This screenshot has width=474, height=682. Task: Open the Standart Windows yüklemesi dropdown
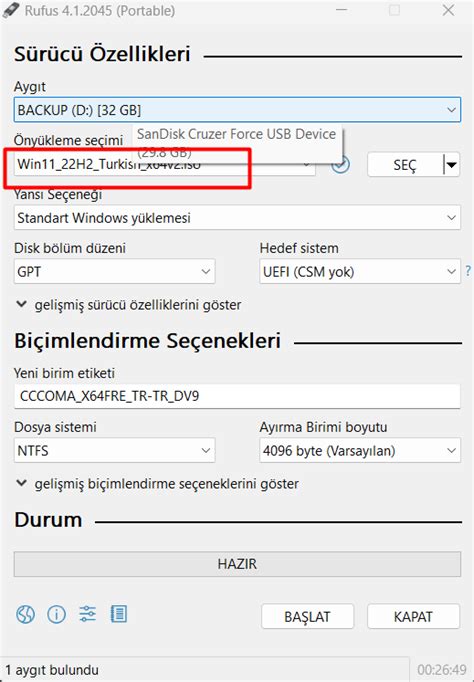237,217
